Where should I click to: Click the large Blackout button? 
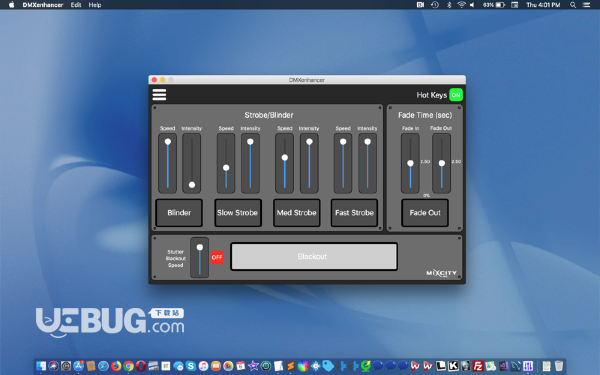click(x=314, y=256)
